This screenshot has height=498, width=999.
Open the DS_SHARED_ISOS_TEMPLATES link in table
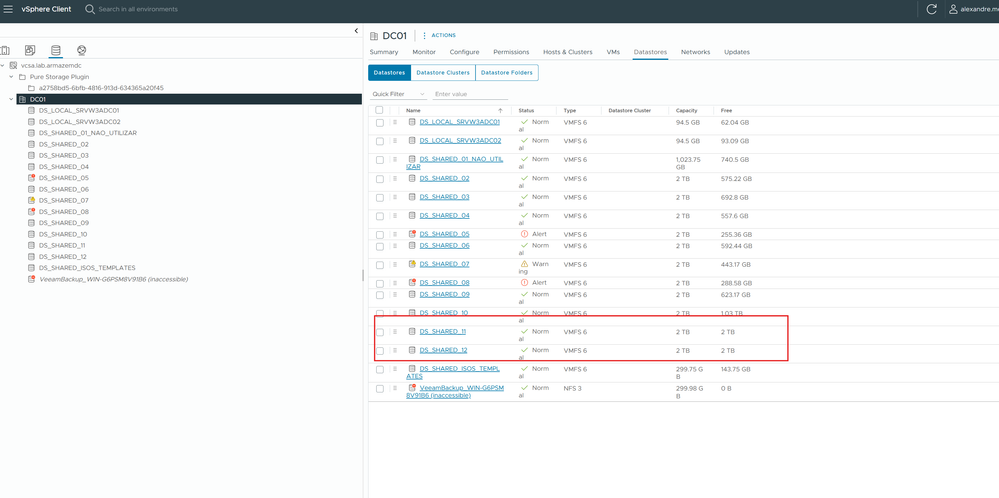[x=453, y=373]
